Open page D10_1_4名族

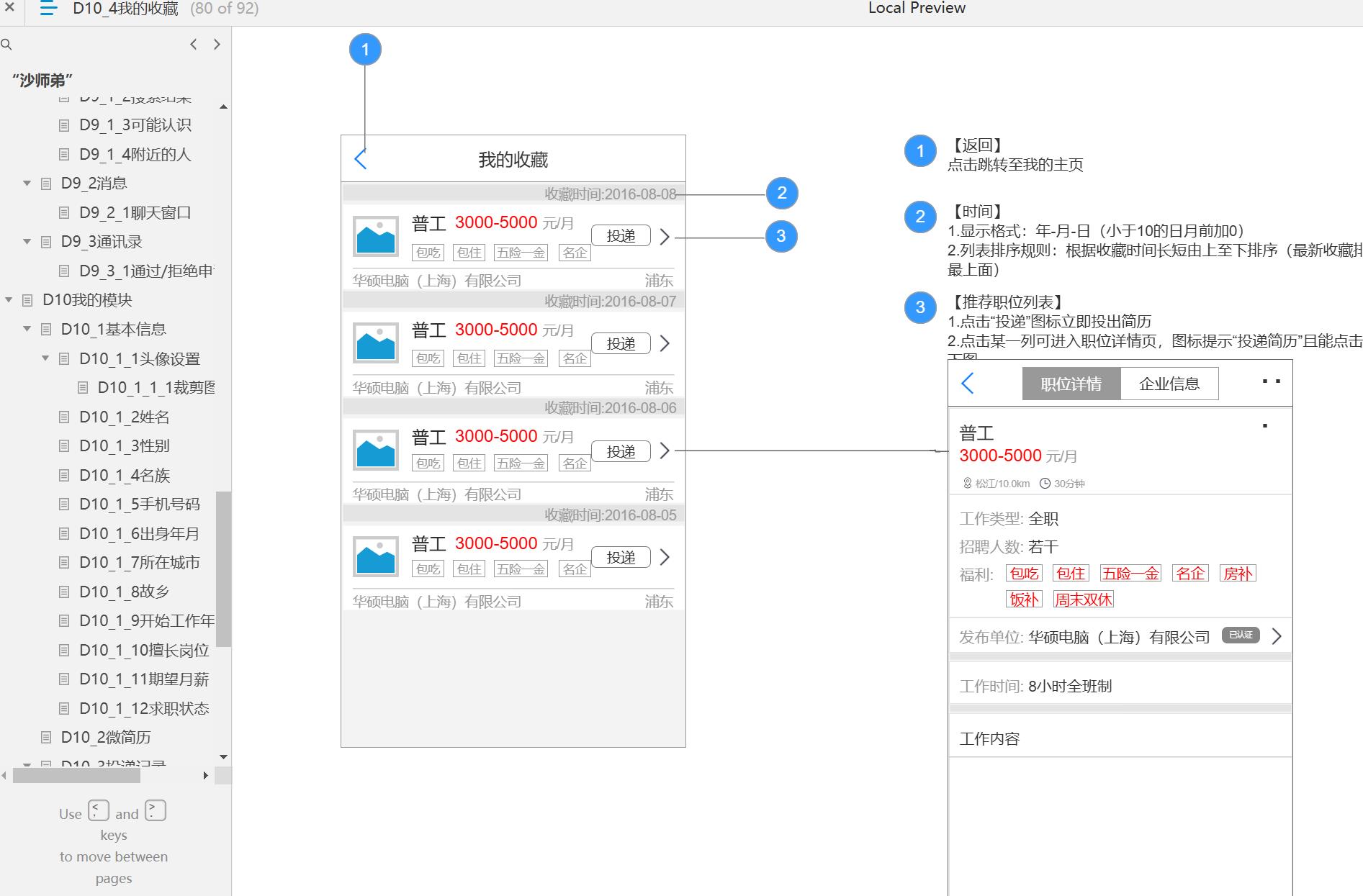(125, 475)
